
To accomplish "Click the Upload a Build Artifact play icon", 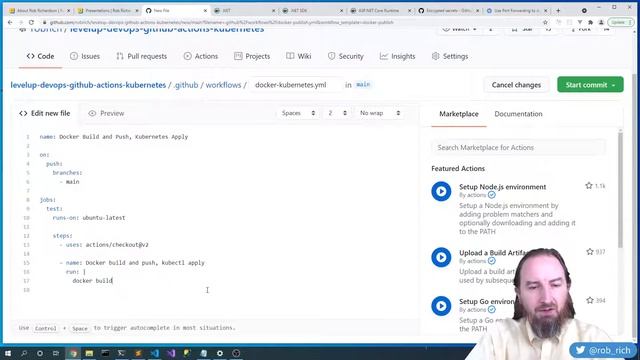I will click(441, 257).
